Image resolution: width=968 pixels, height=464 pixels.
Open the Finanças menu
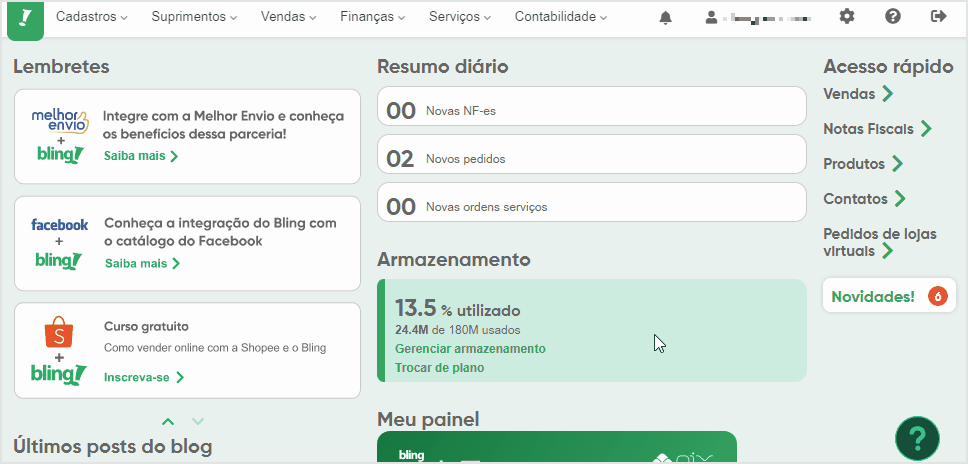[x=372, y=17]
